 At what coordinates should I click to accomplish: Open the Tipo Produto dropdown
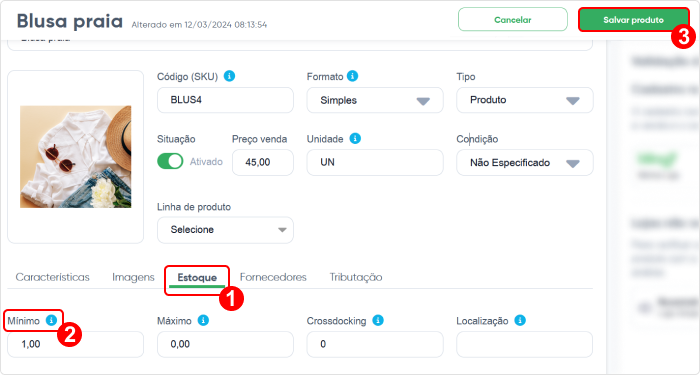pyautogui.click(x=525, y=100)
